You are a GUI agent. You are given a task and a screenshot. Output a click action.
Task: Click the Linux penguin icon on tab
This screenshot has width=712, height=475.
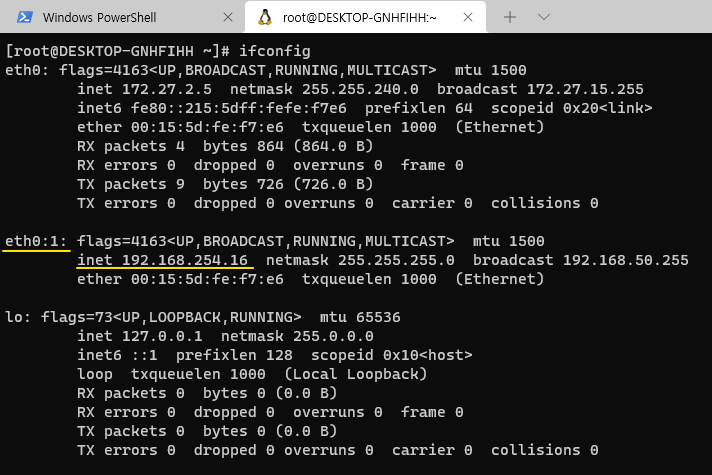pyautogui.click(x=265, y=17)
